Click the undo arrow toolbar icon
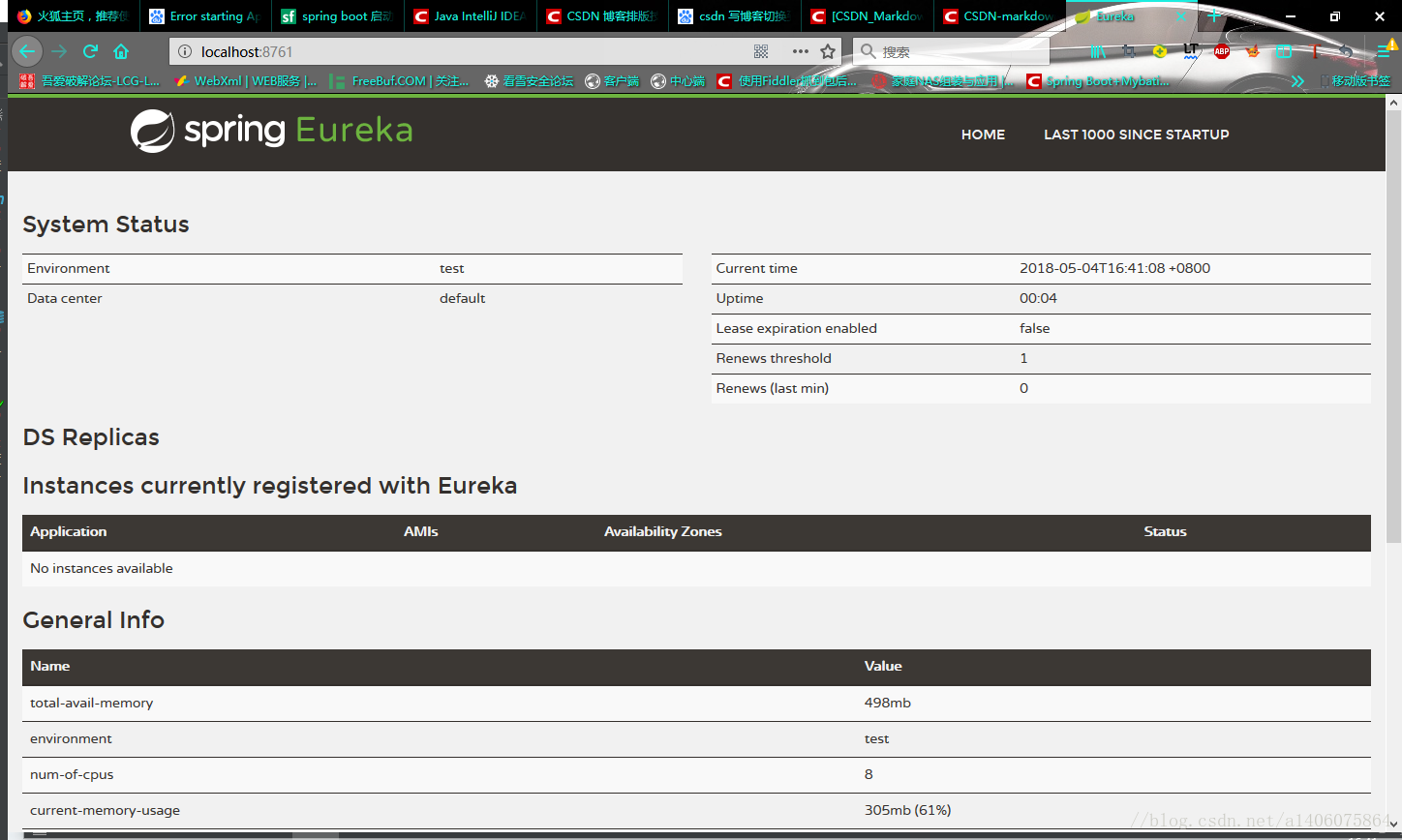Image resolution: width=1402 pixels, height=840 pixels. click(1346, 51)
